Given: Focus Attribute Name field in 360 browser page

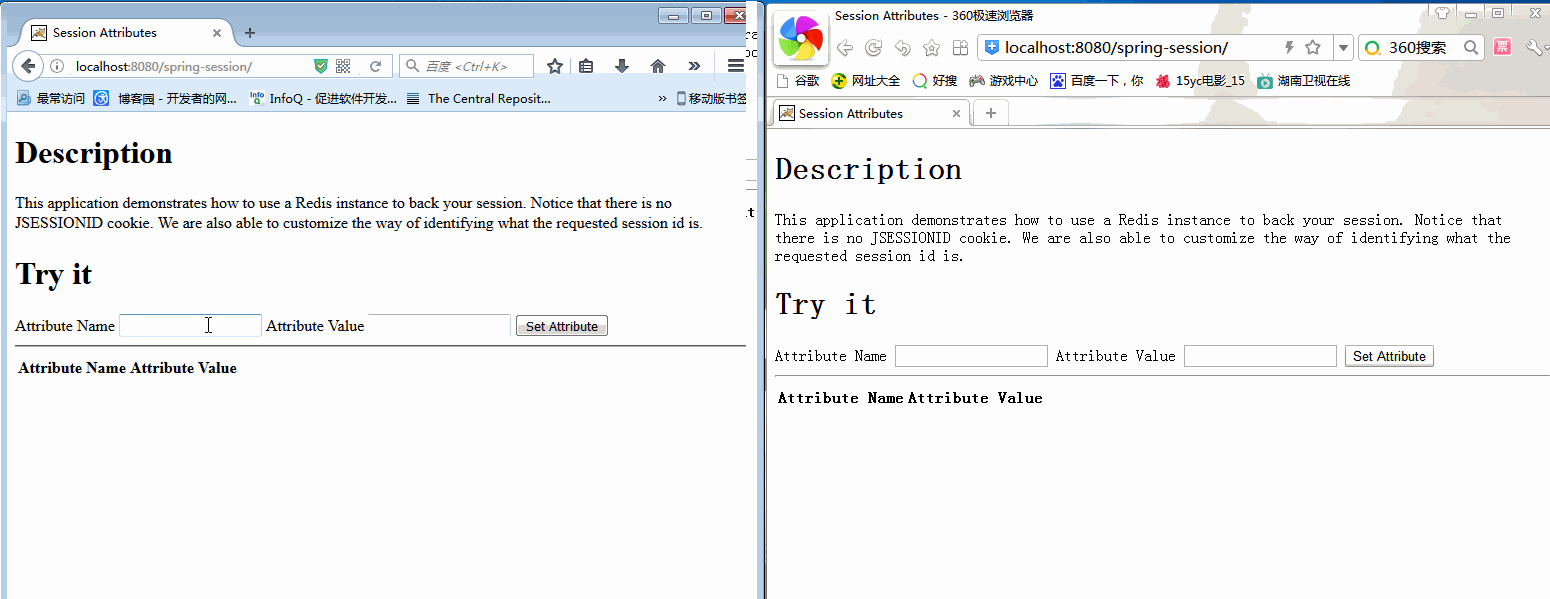Looking at the screenshot, I should click(x=971, y=356).
